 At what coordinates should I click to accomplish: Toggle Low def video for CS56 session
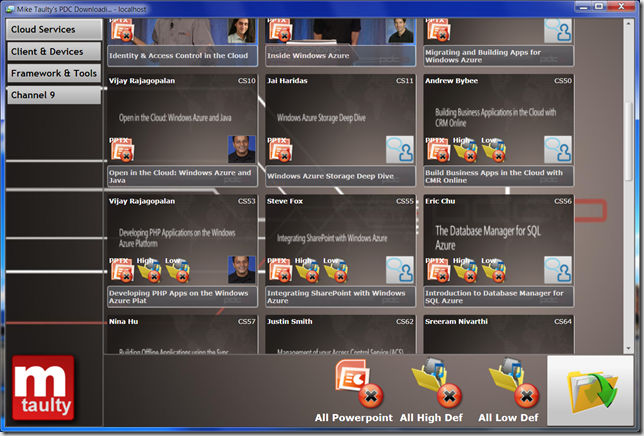(494, 270)
